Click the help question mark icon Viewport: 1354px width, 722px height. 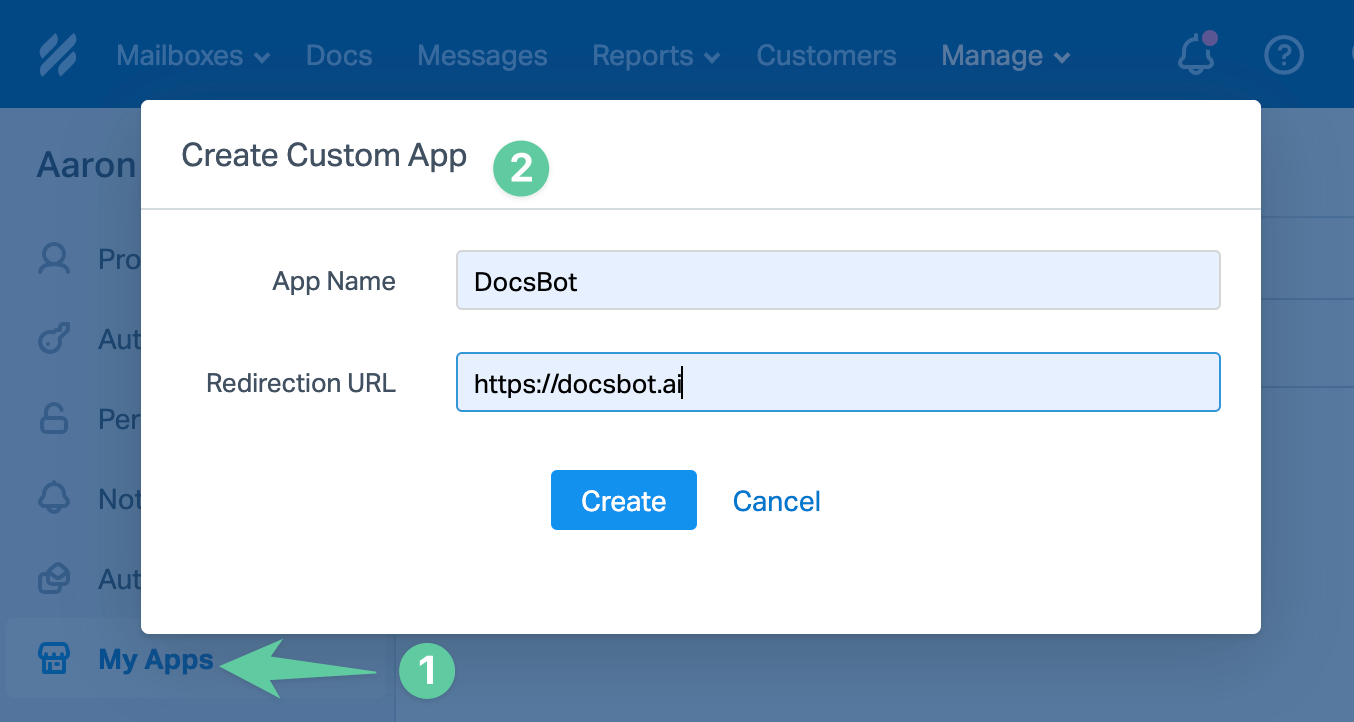[x=1284, y=55]
